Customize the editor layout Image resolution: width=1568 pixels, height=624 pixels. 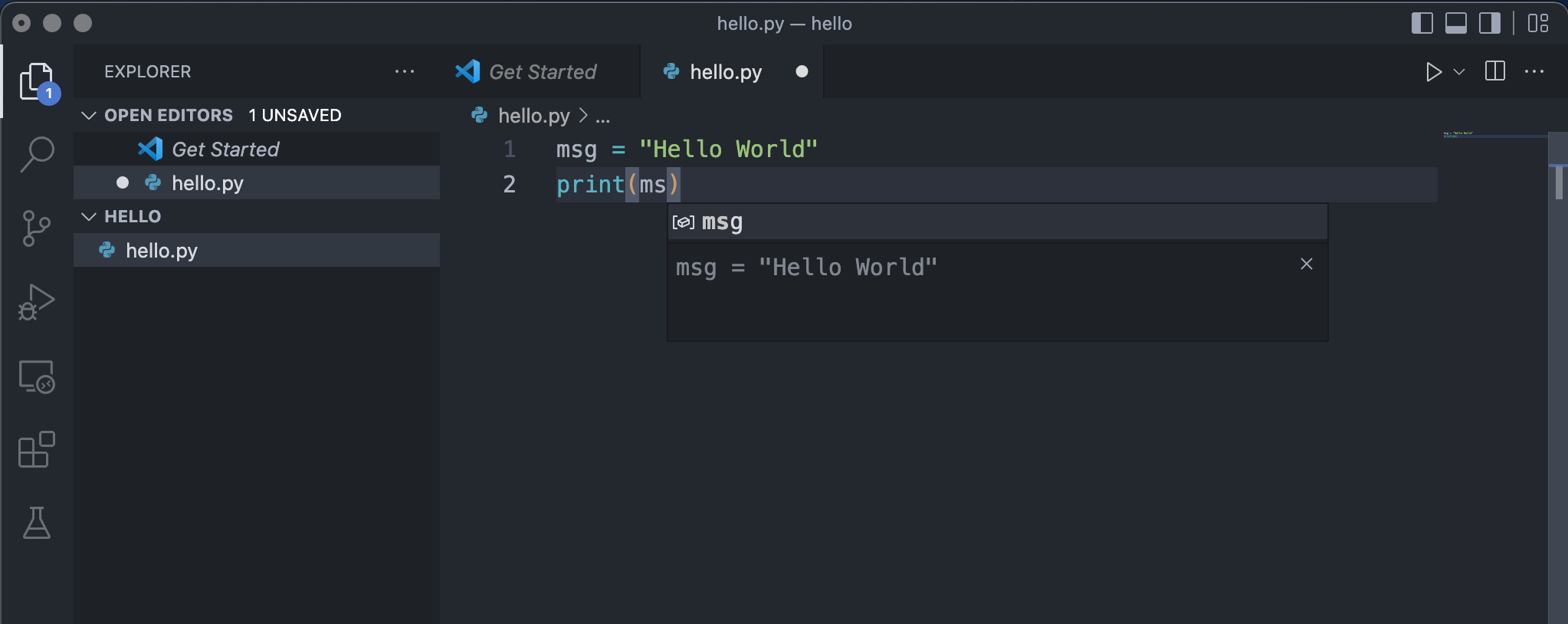tap(1538, 23)
